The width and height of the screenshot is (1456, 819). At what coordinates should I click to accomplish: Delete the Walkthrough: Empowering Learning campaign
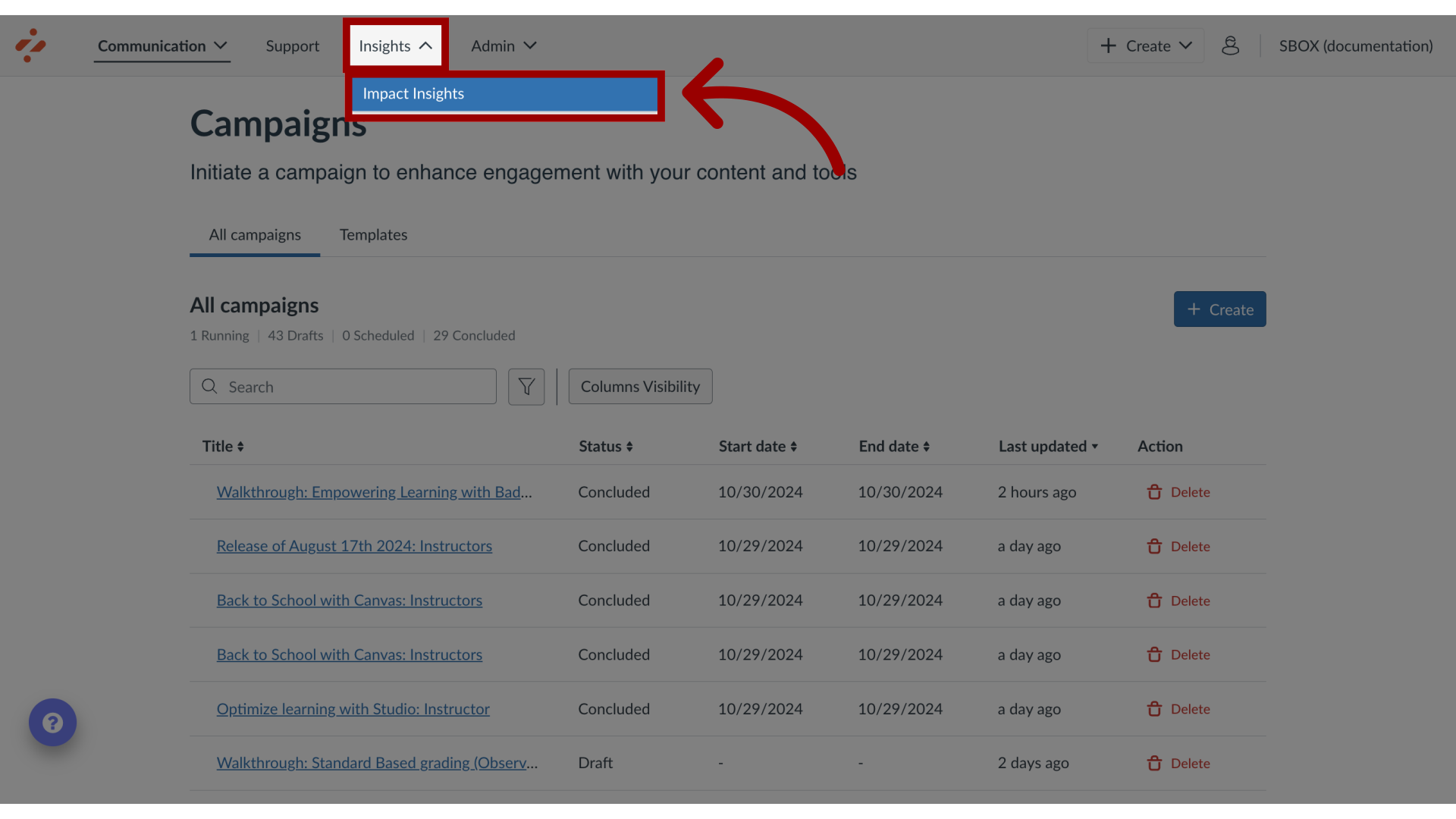(1178, 492)
